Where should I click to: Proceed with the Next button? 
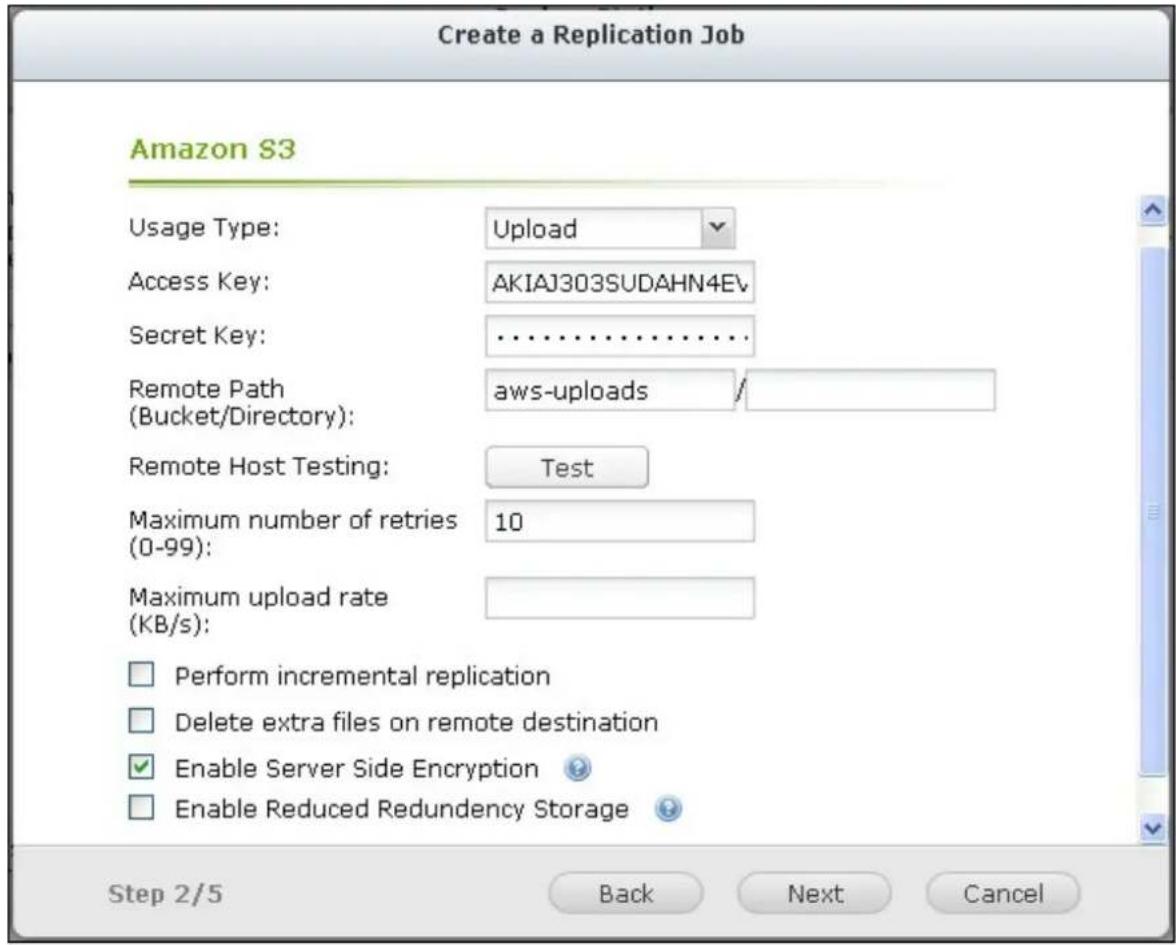coord(814,894)
